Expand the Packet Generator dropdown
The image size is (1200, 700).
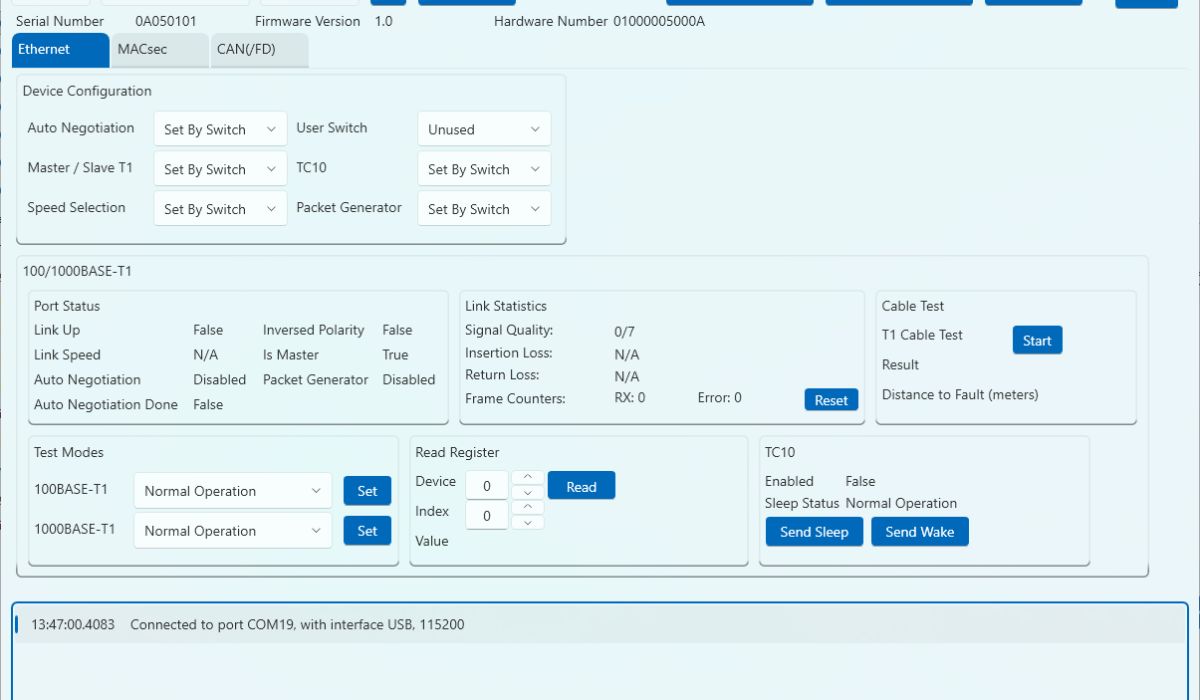[483, 210]
